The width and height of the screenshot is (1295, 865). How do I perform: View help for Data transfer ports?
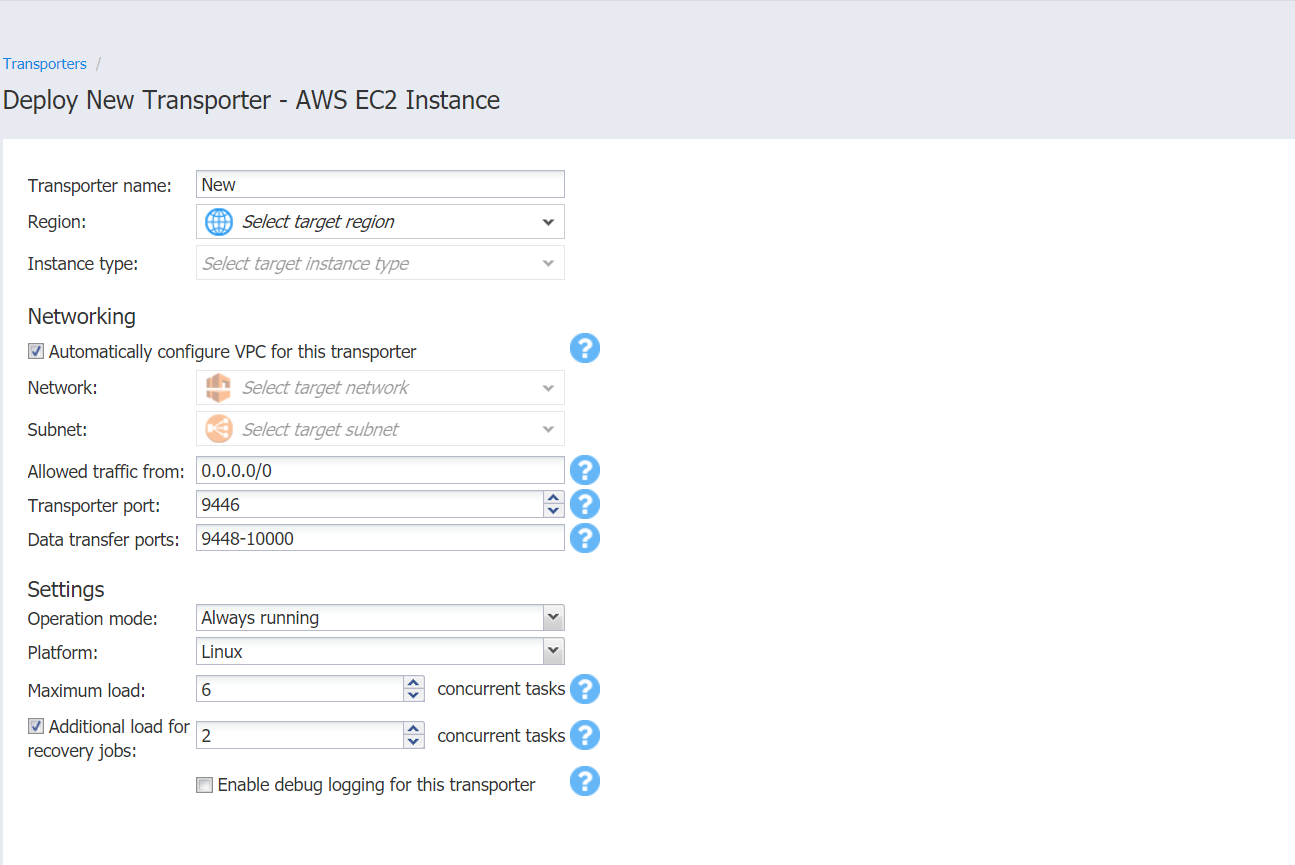click(585, 538)
